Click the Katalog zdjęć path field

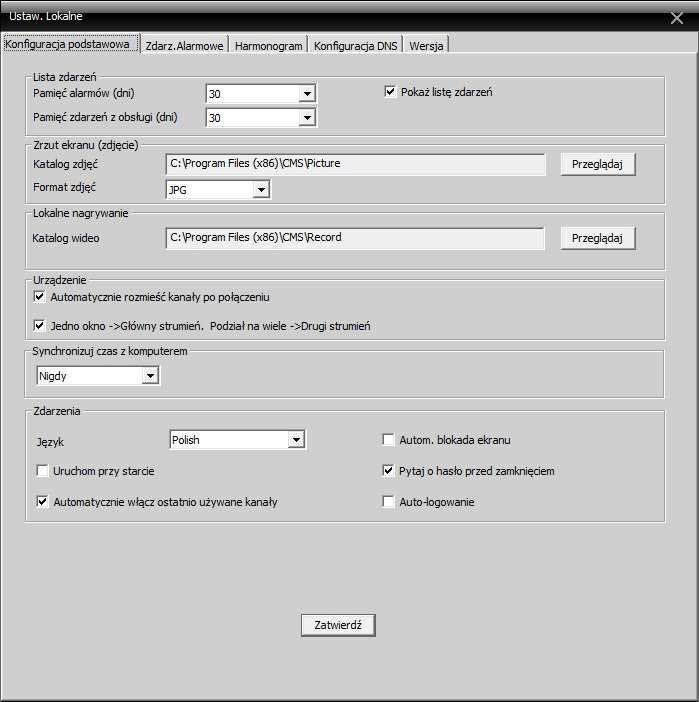click(356, 164)
